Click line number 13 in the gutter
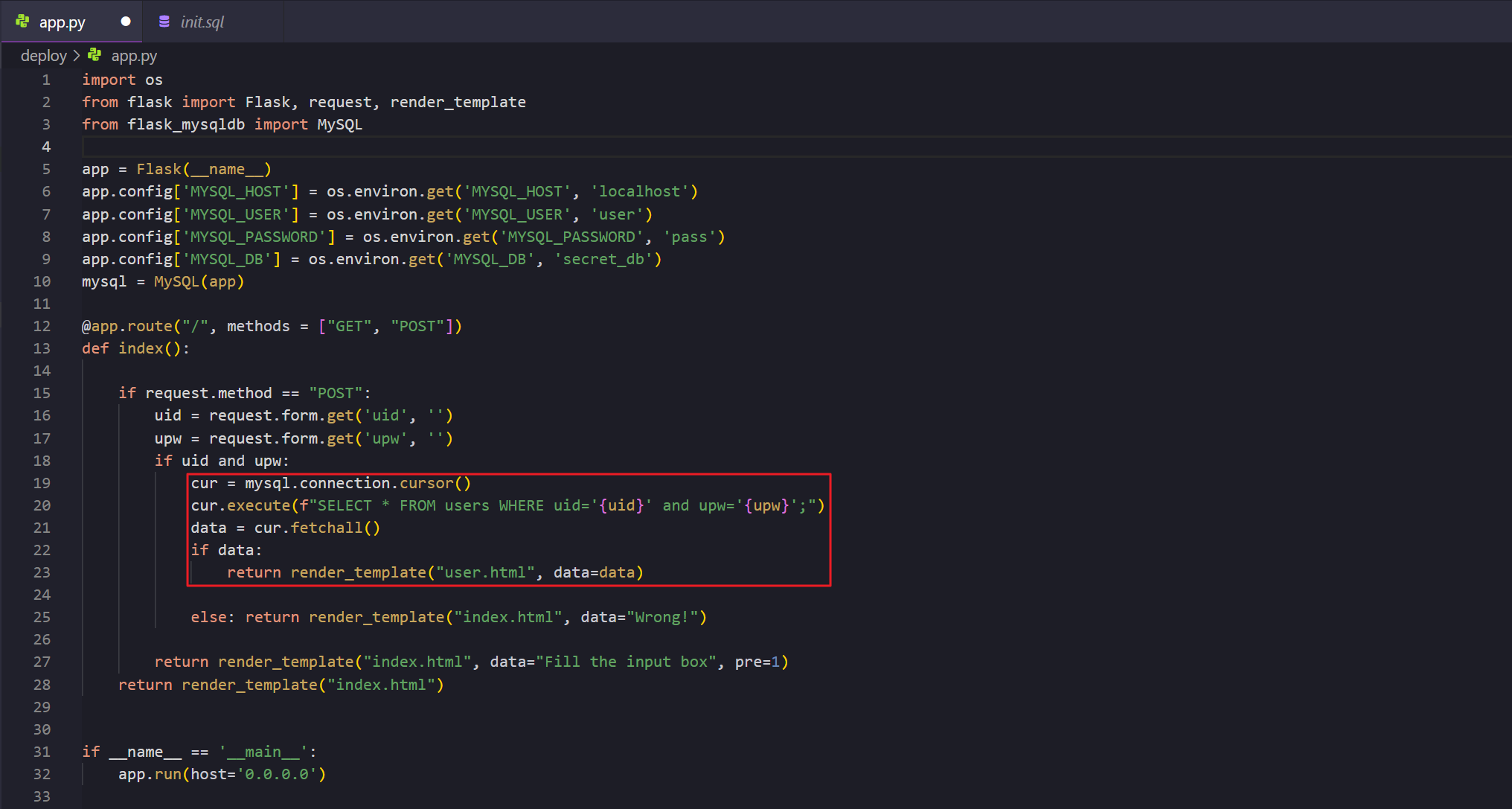Screen dimensions: 1512x809 [x=42, y=348]
